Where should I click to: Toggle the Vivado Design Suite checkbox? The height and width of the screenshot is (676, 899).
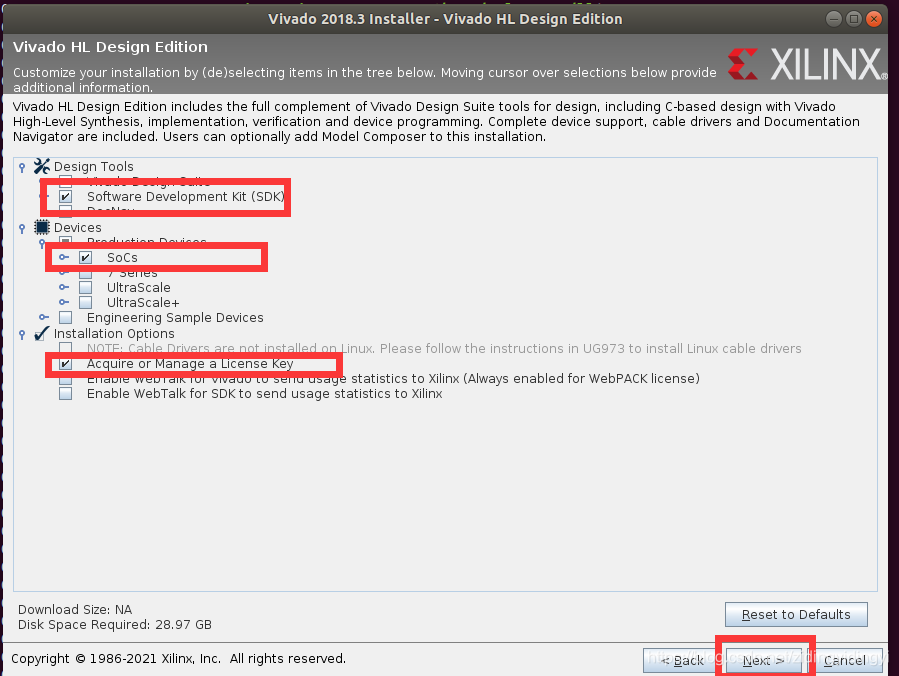pos(65,182)
